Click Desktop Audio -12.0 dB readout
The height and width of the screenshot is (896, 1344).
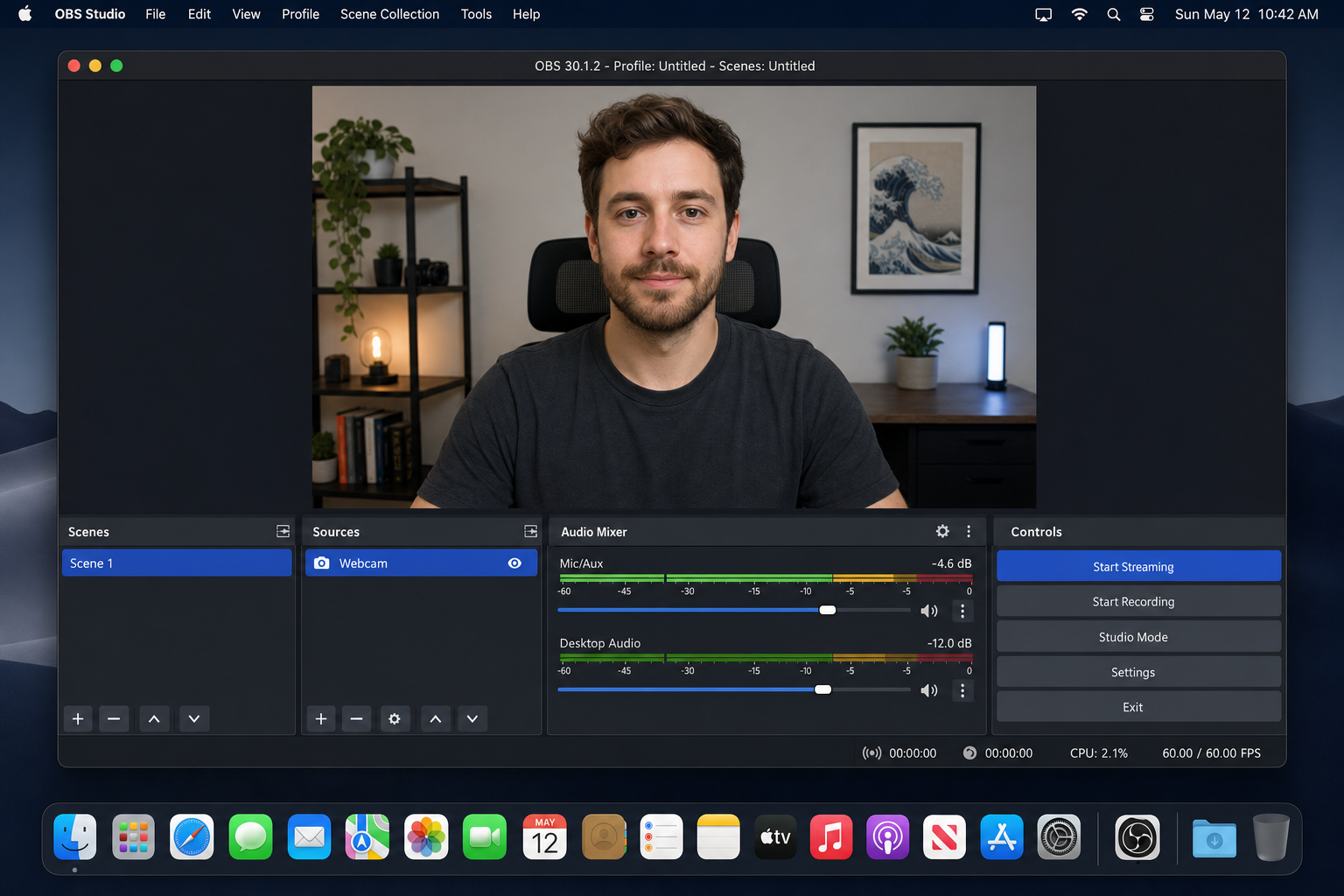point(949,643)
